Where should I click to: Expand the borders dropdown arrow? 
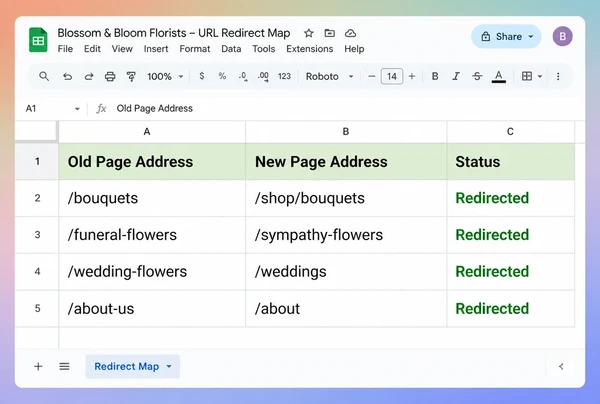tap(540, 77)
